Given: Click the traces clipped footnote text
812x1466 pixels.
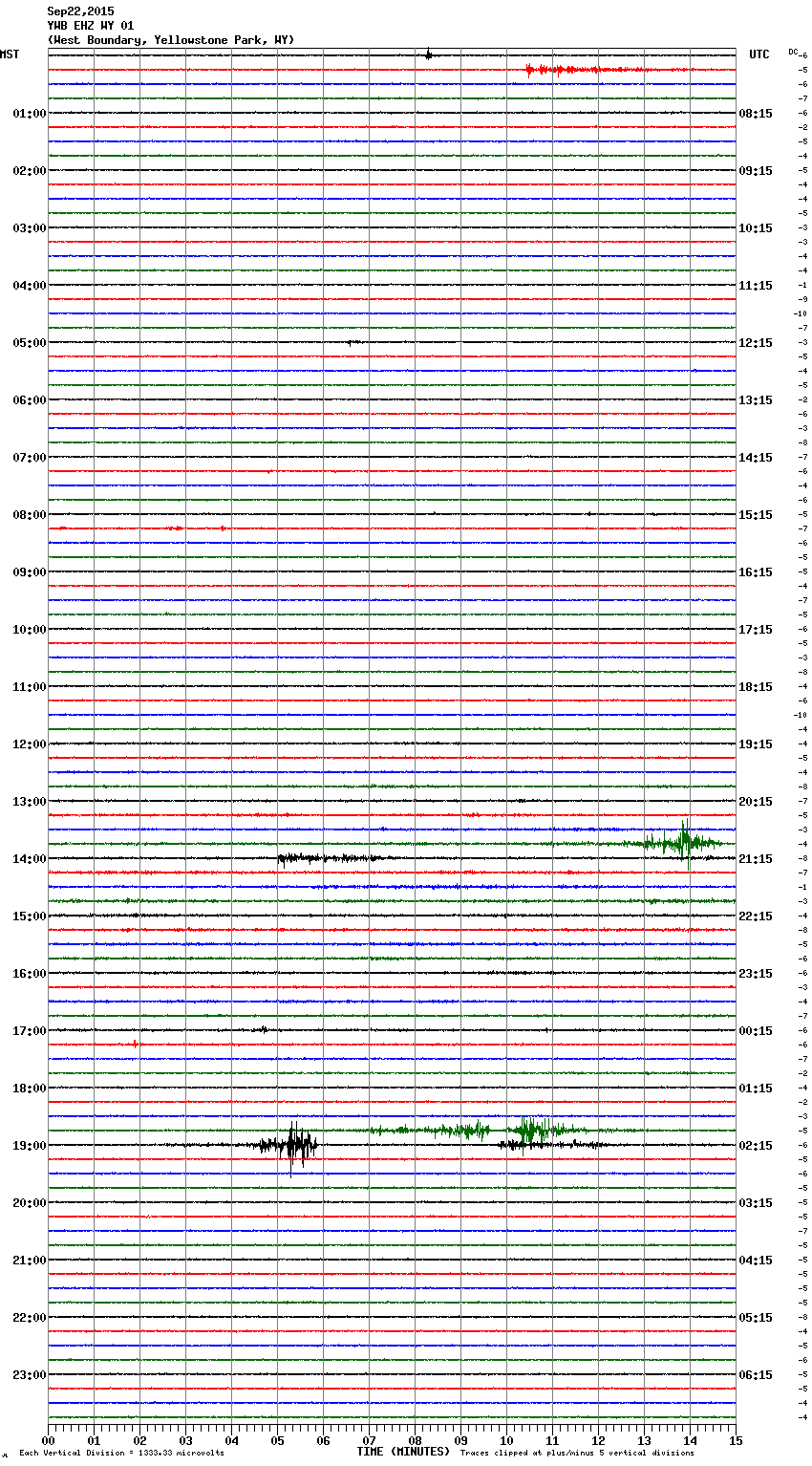Looking at the screenshot, I should tap(577, 1454).
